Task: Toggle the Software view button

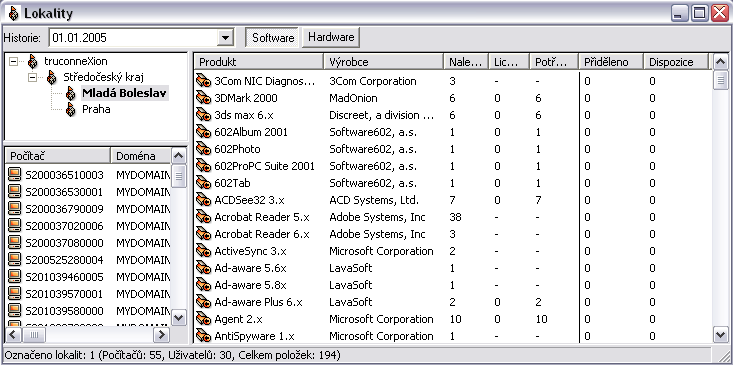Action: click(x=273, y=38)
